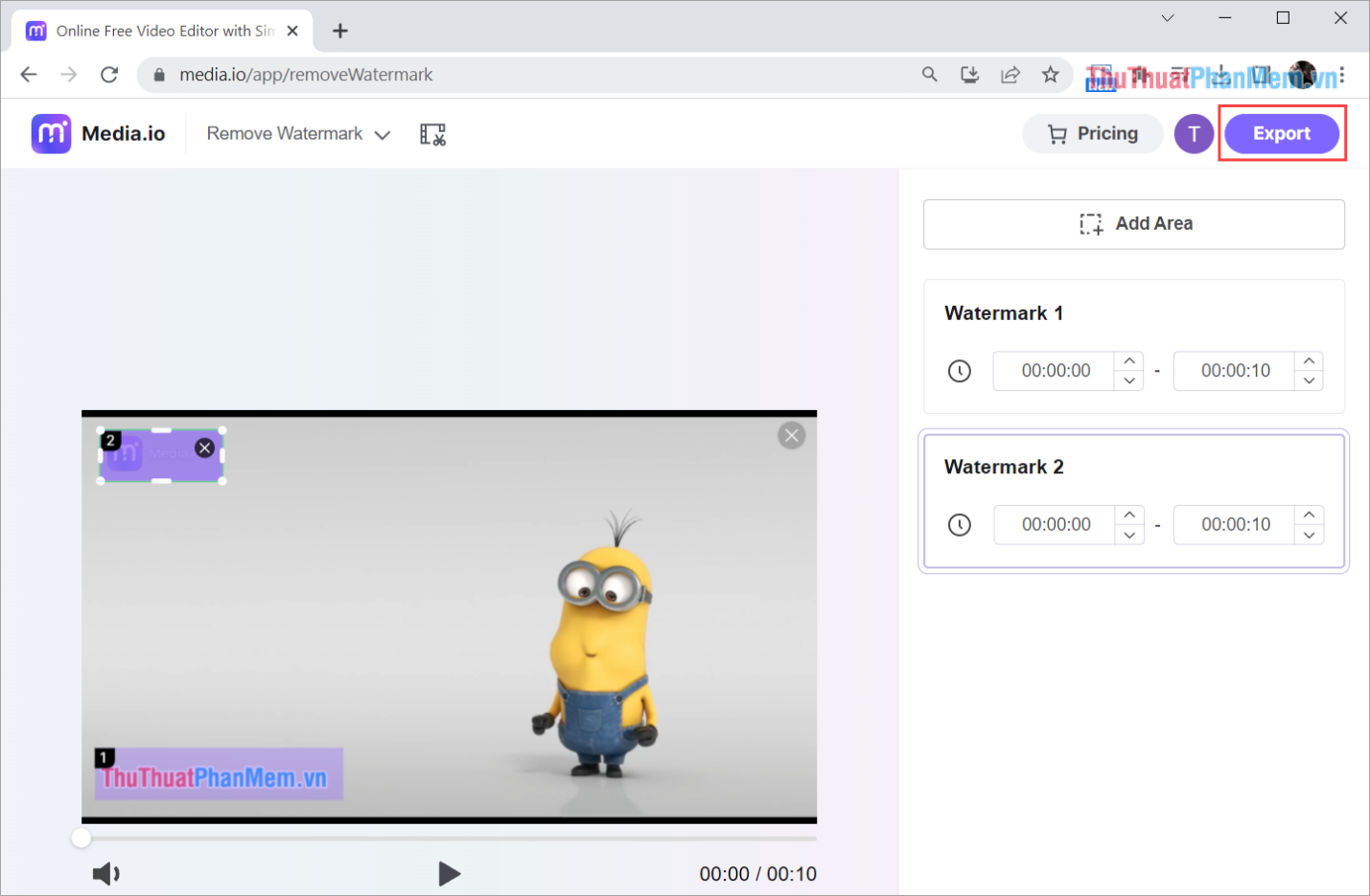Click the Media.io logo icon
The height and width of the screenshot is (896, 1370).
click(51, 133)
